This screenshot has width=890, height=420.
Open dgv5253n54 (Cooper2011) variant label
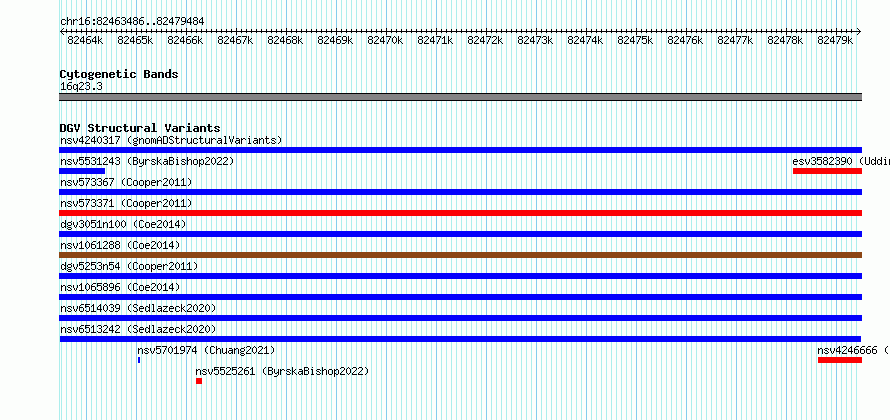(x=129, y=266)
